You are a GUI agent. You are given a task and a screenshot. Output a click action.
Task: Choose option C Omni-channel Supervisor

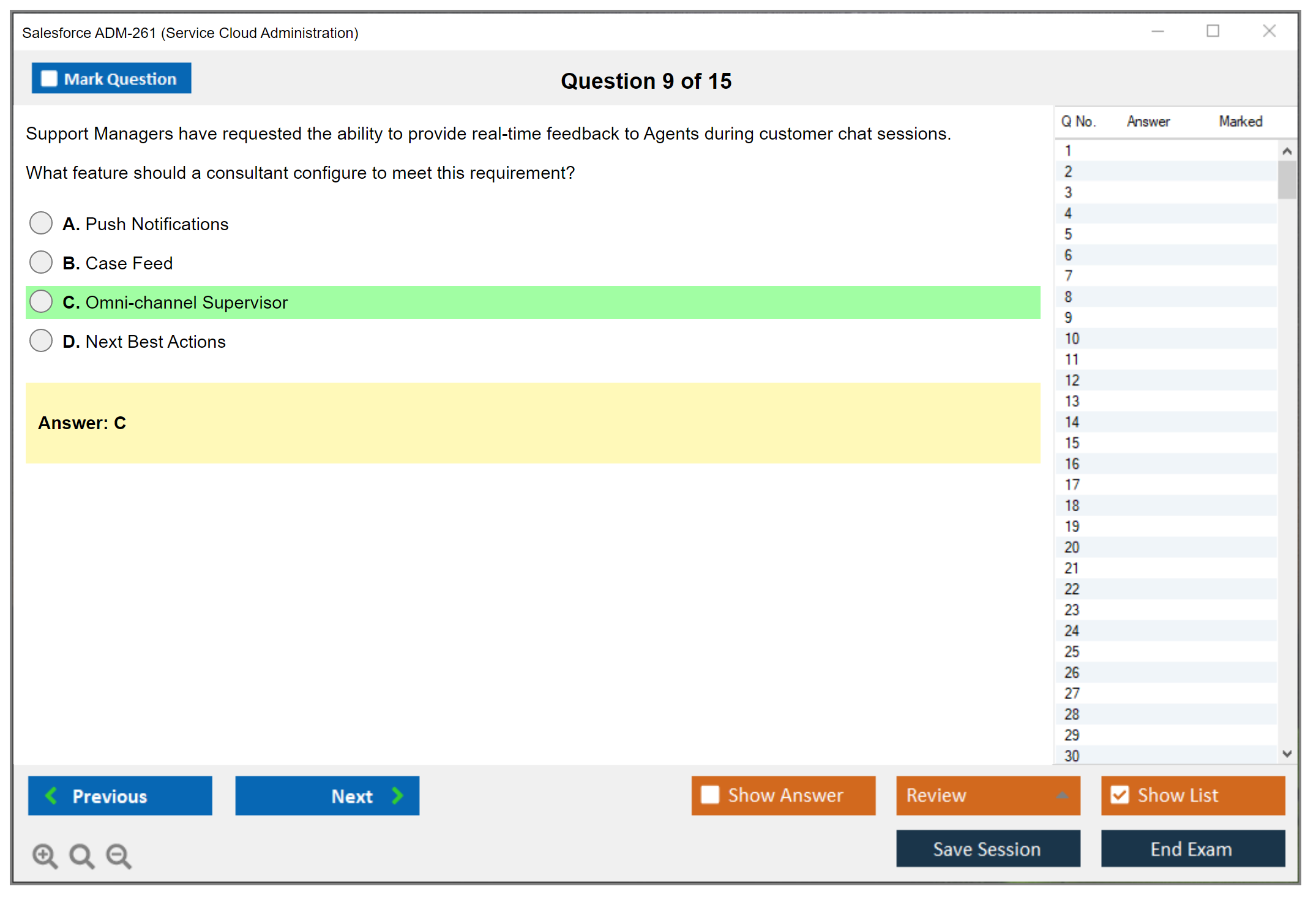(41, 302)
